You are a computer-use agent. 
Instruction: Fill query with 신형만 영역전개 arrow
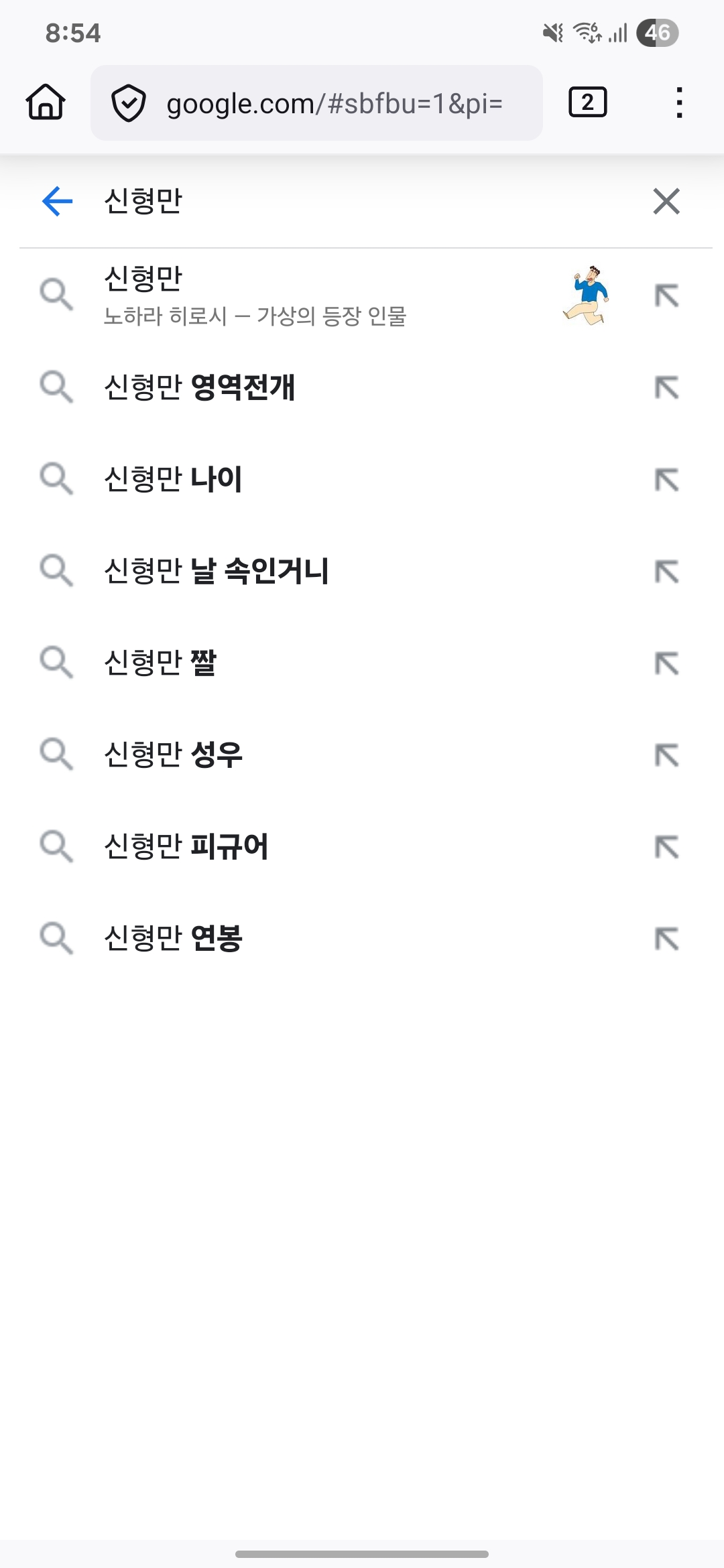click(x=666, y=387)
